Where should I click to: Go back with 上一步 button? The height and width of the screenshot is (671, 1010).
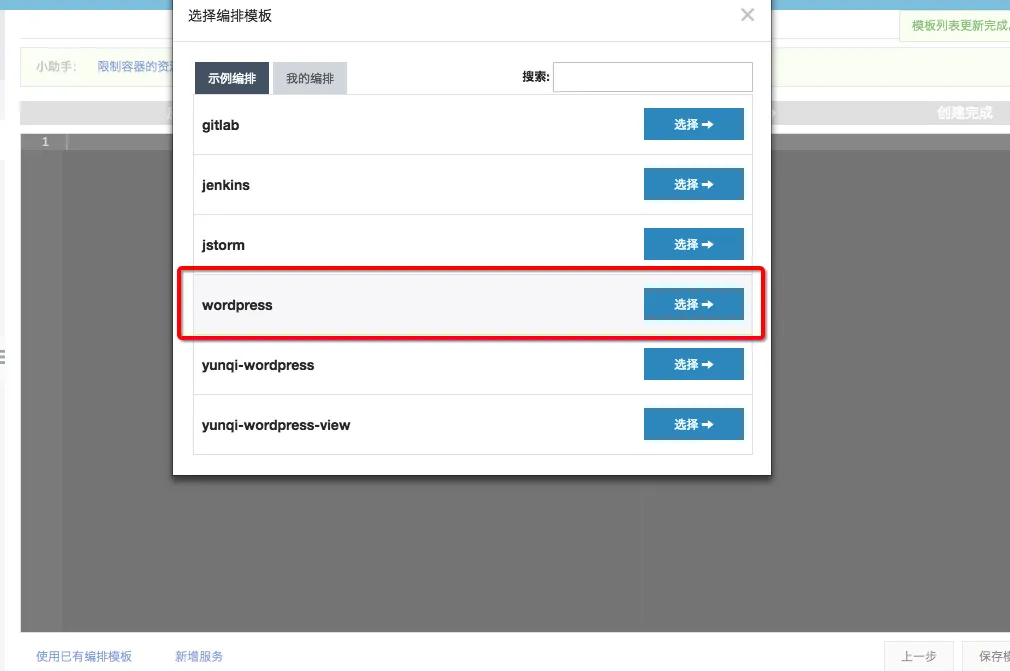(x=919, y=656)
